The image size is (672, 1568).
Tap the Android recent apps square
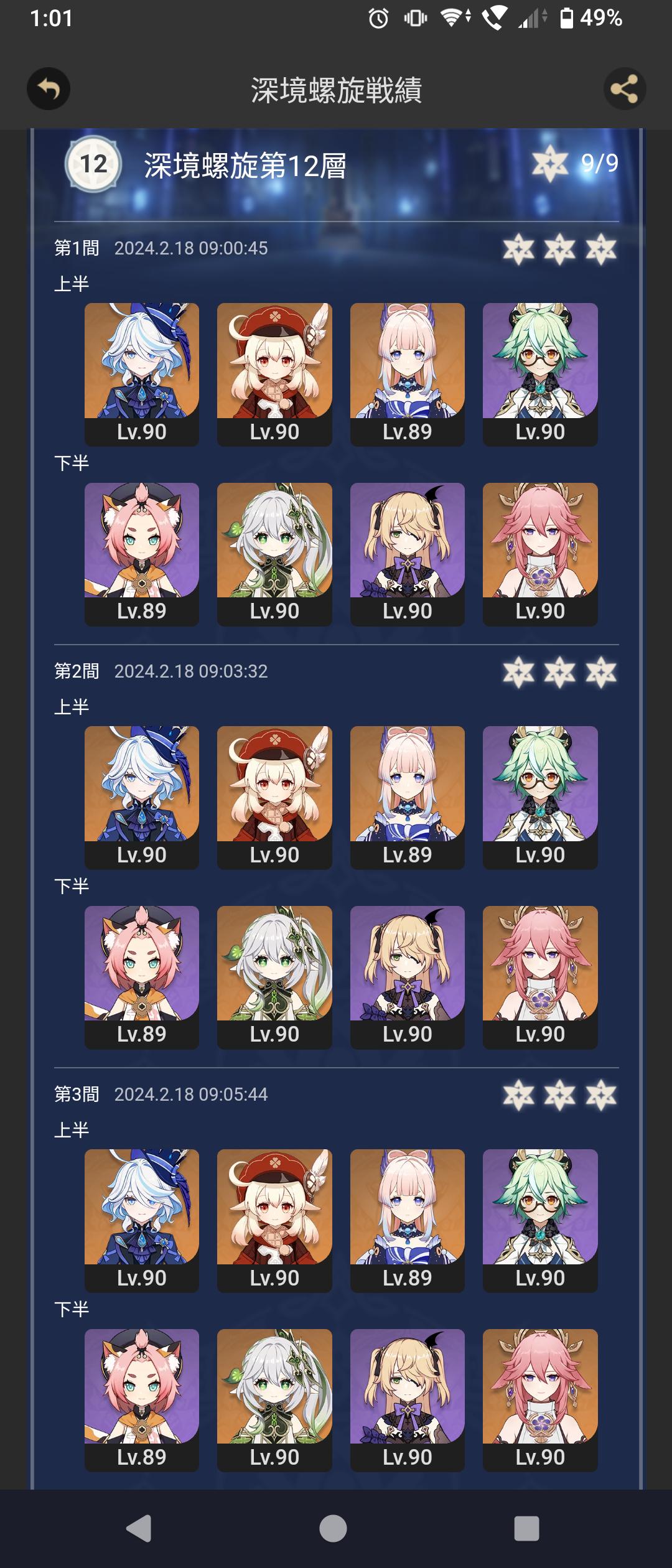[526, 1528]
